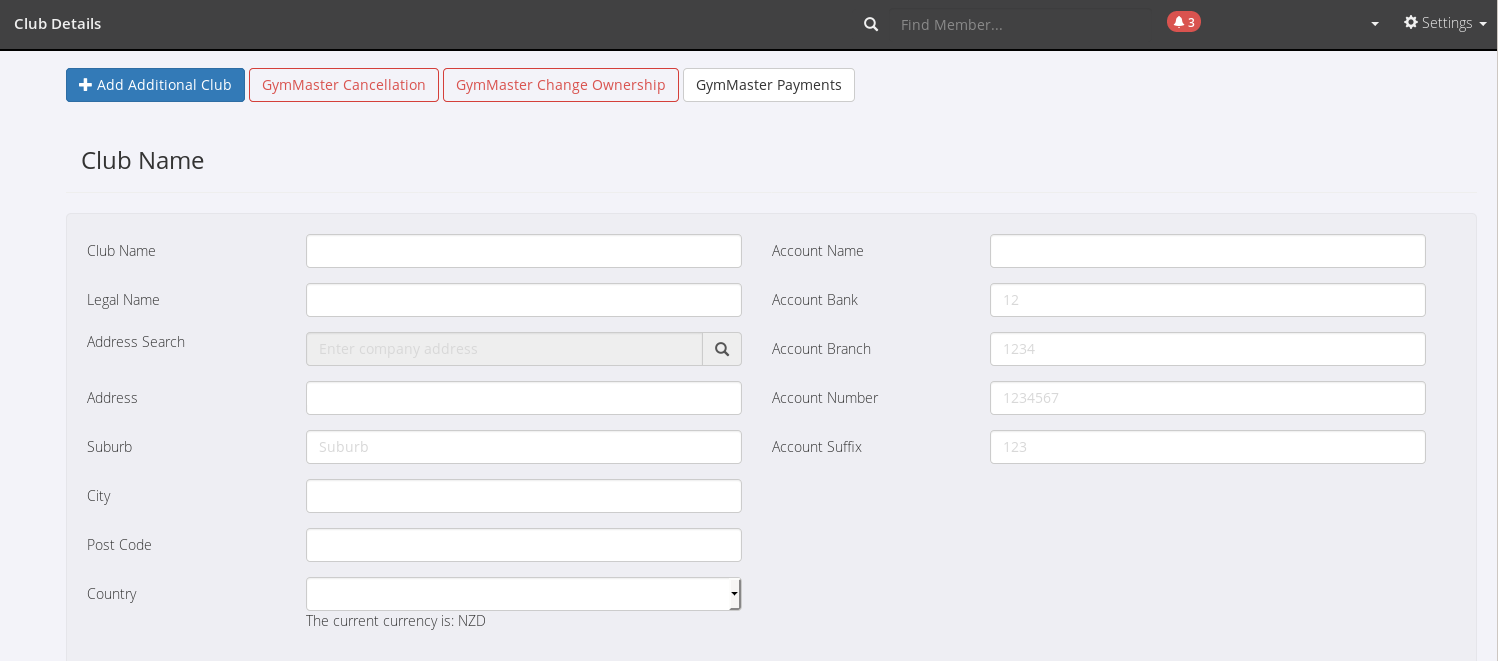Screen dimensions: 1498x661
Task: Click the Account Number field
Action: point(1207,398)
